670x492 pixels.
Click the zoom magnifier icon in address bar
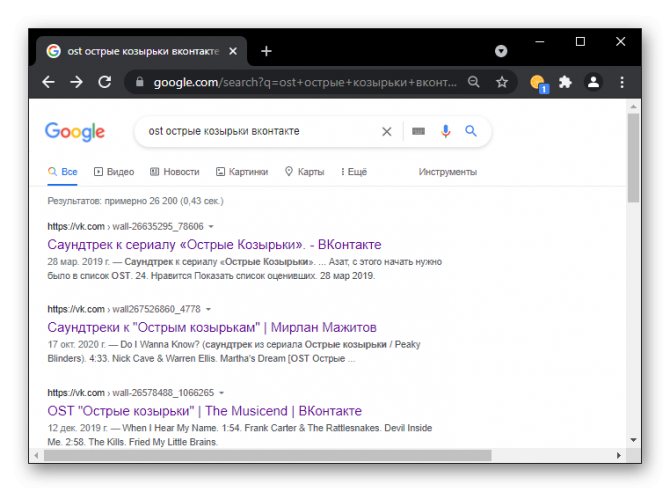(473, 82)
